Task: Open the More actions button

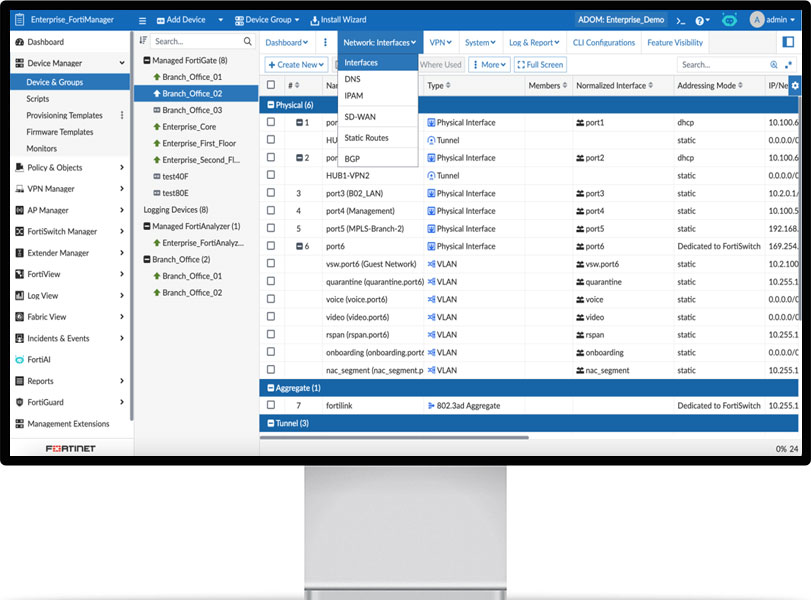Action: (489, 65)
